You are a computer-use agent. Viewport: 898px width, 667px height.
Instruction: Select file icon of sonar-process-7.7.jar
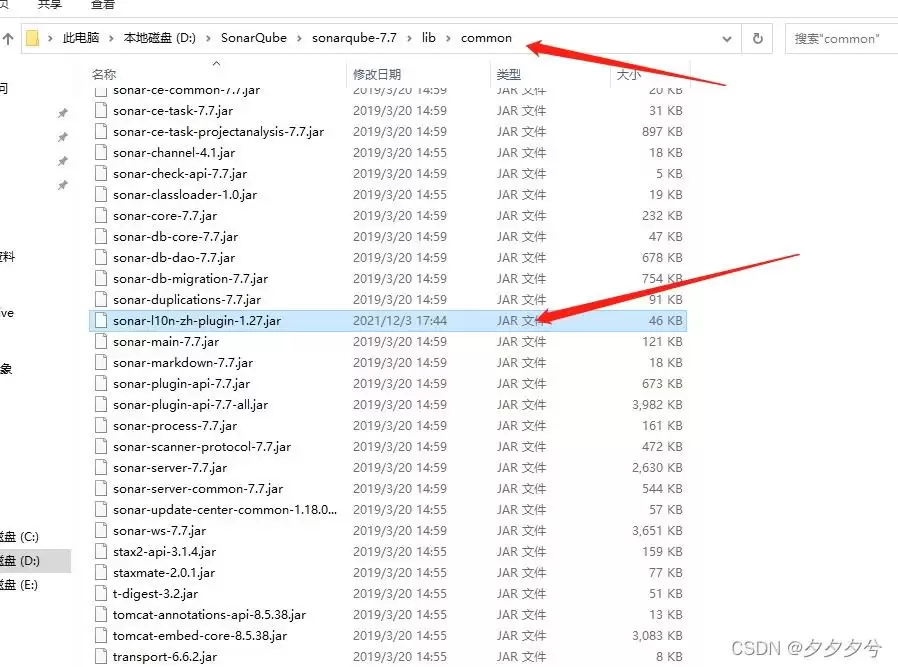[101, 426]
